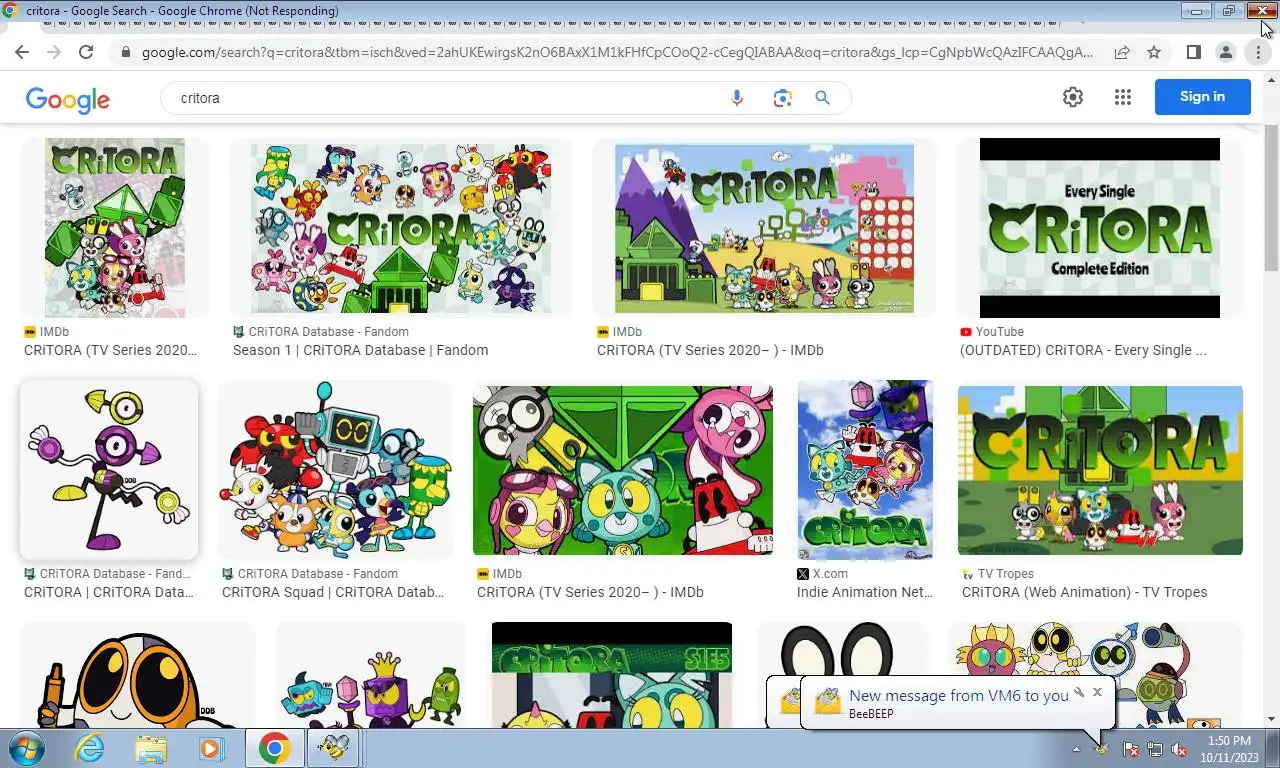Open 'Indie Animation Net...' link
Screen dimensions: 1280x768
865,592
